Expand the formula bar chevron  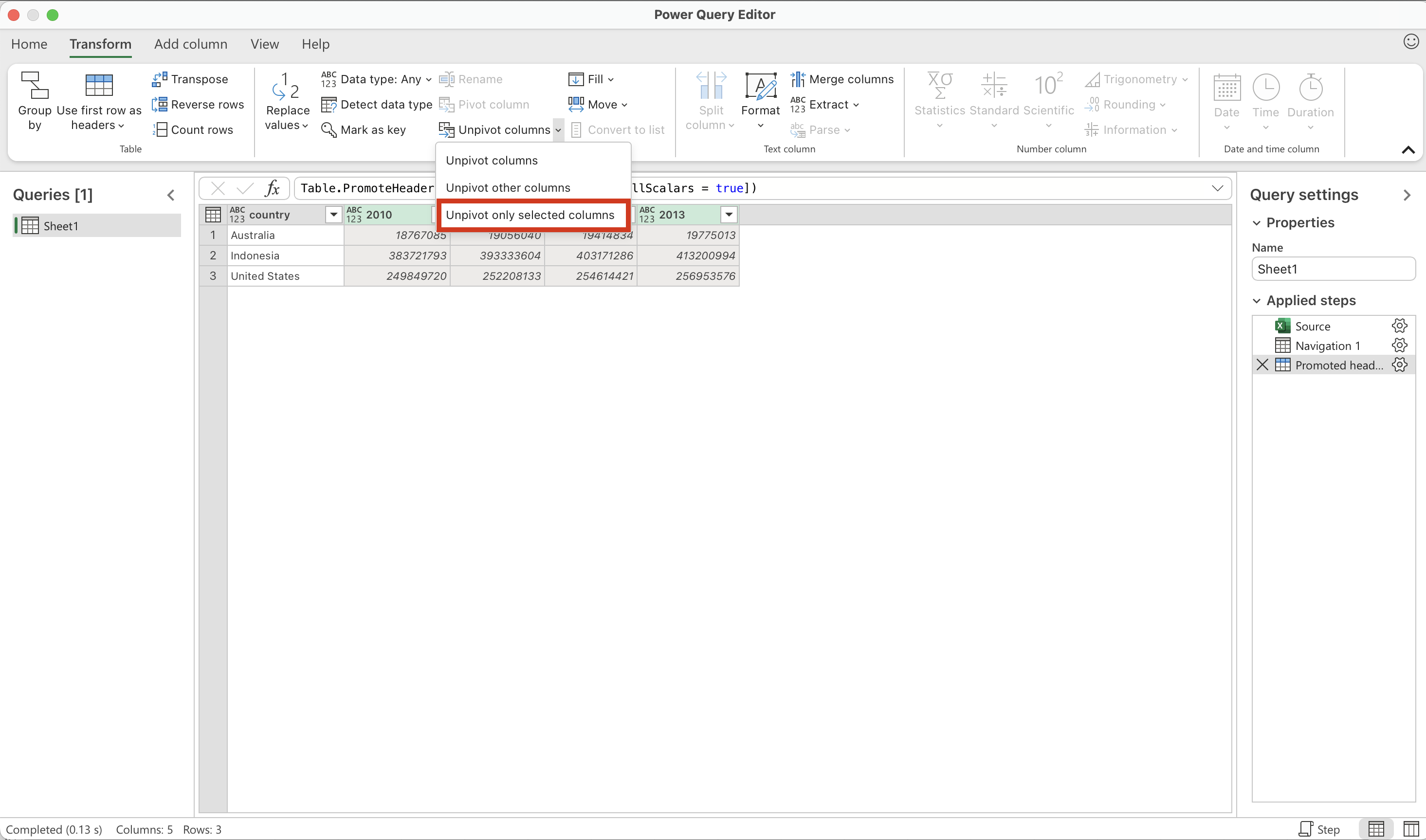pyautogui.click(x=1217, y=188)
